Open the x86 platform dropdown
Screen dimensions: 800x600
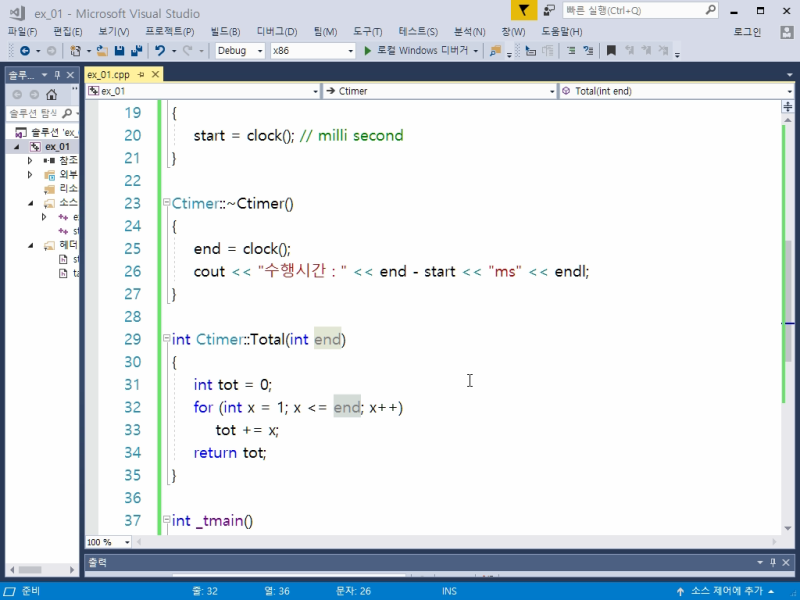tap(351, 51)
